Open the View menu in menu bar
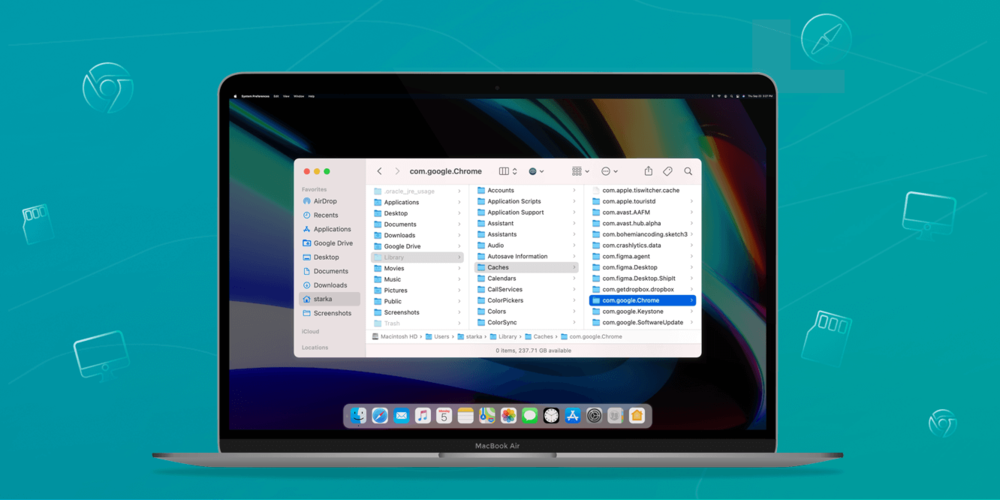The image size is (1000, 500). coord(286,96)
